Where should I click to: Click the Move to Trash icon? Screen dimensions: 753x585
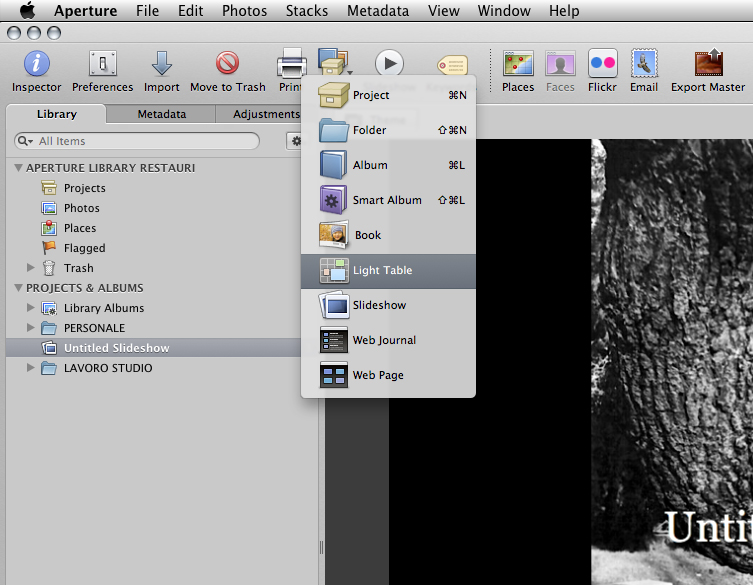[x=227, y=63]
